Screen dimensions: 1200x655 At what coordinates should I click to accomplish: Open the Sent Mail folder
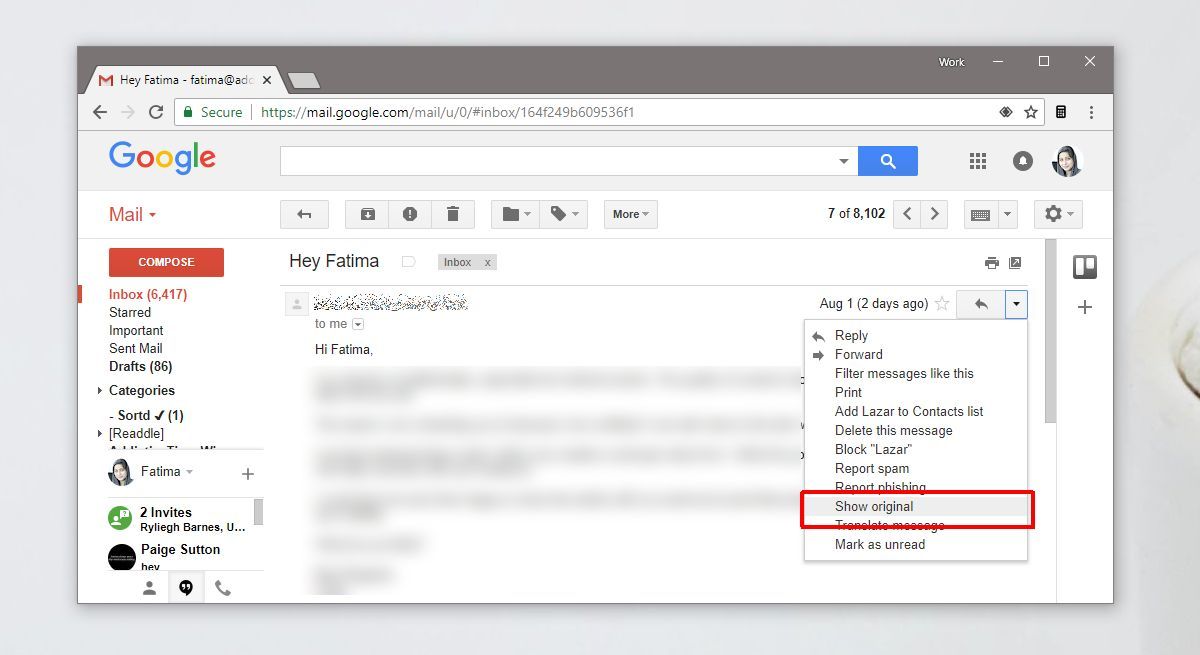[136, 349]
